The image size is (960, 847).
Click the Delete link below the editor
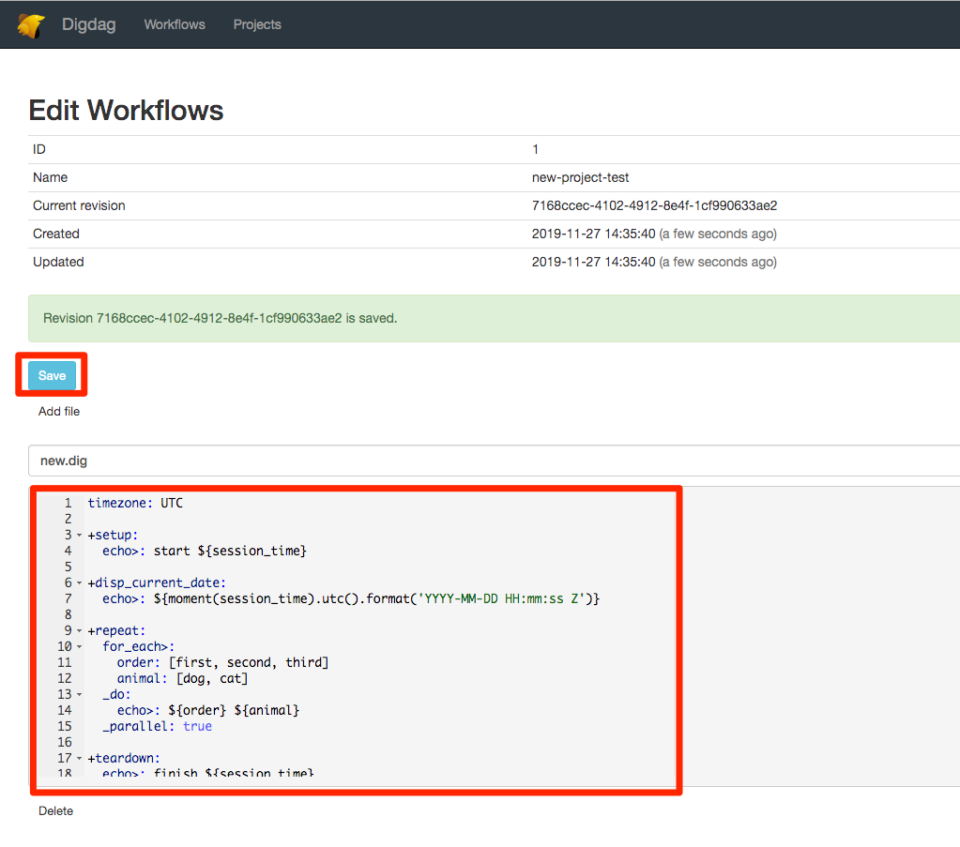(x=56, y=811)
